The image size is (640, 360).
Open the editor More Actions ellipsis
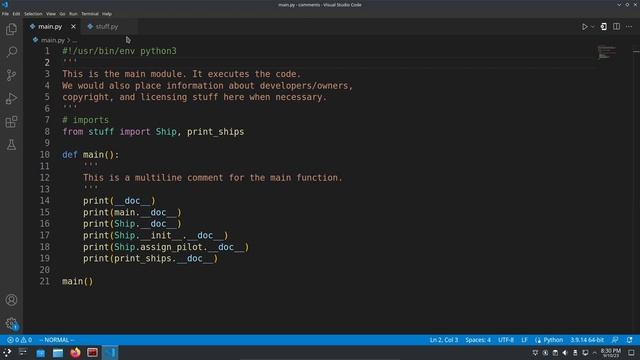629,27
